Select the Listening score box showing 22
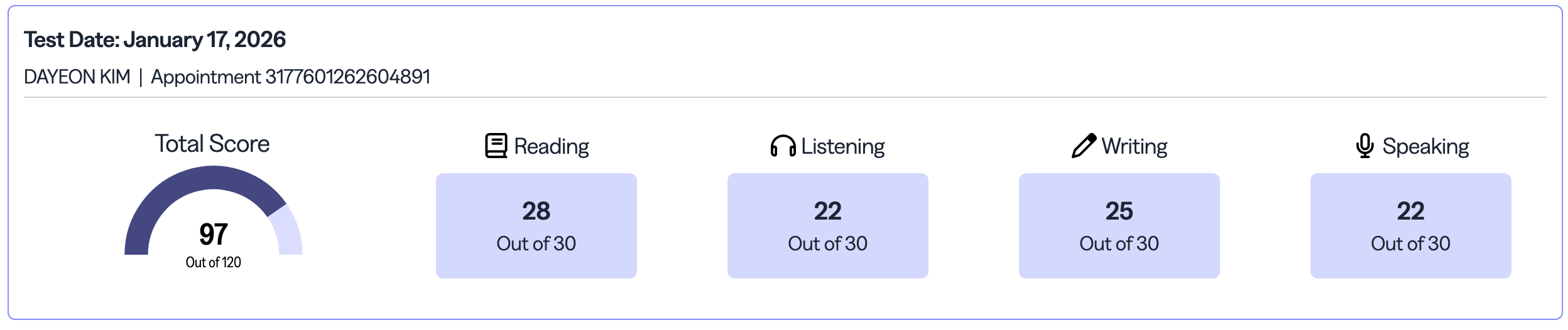The height and width of the screenshot is (330, 1568). [827, 226]
